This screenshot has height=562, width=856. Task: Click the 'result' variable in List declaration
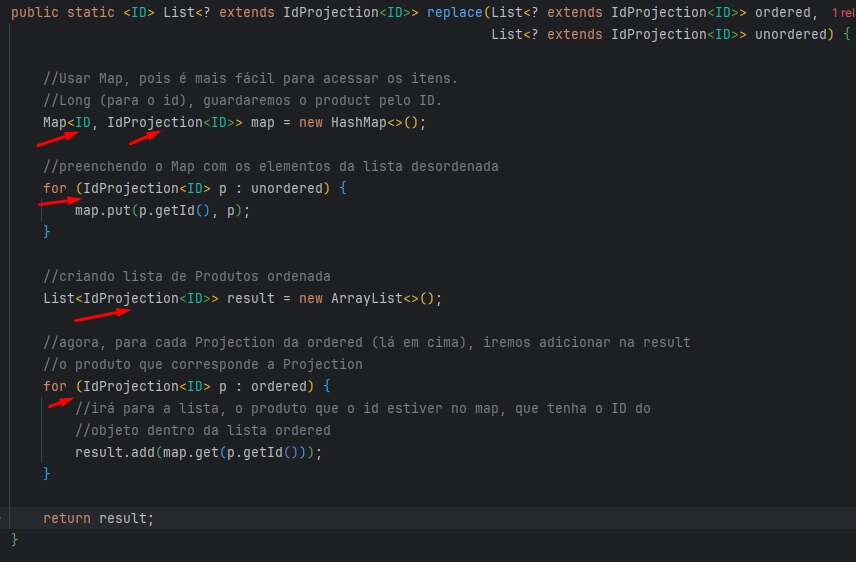pyautogui.click(x=250, y=298)
